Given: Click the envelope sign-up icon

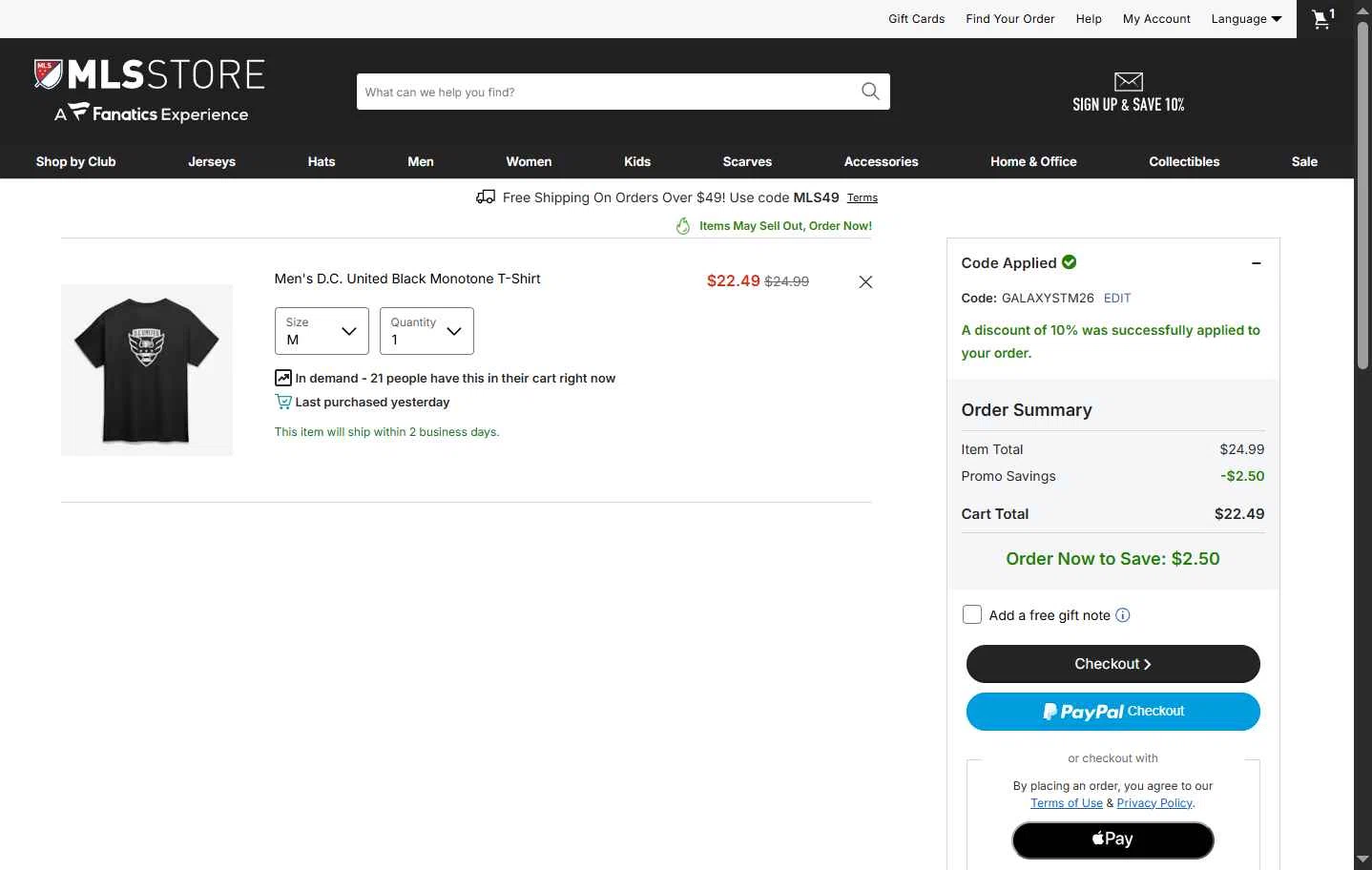Looking at the screenshot, I should (x=1128, y=82).
